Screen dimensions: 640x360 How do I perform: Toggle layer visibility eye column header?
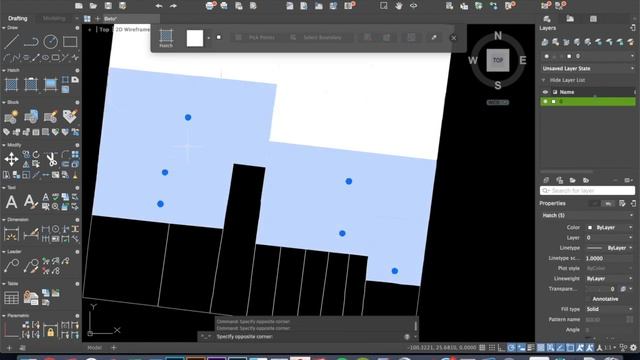pyautogui.click(x=545, y=92)
